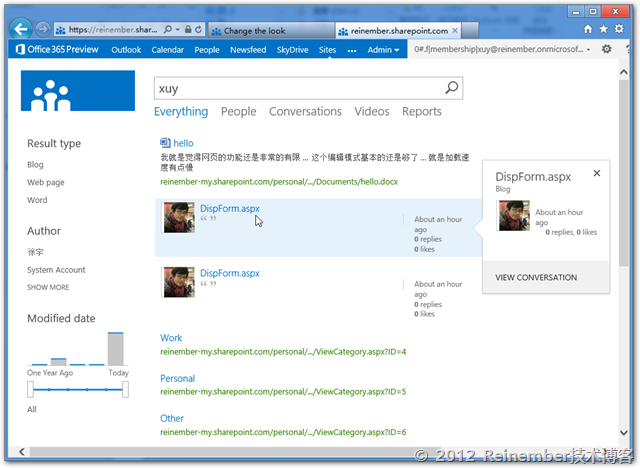The width and height of the screenshot is (640, 468).
Task: Click author photo on first DispForm.aspx result
Action: point(179,217)
